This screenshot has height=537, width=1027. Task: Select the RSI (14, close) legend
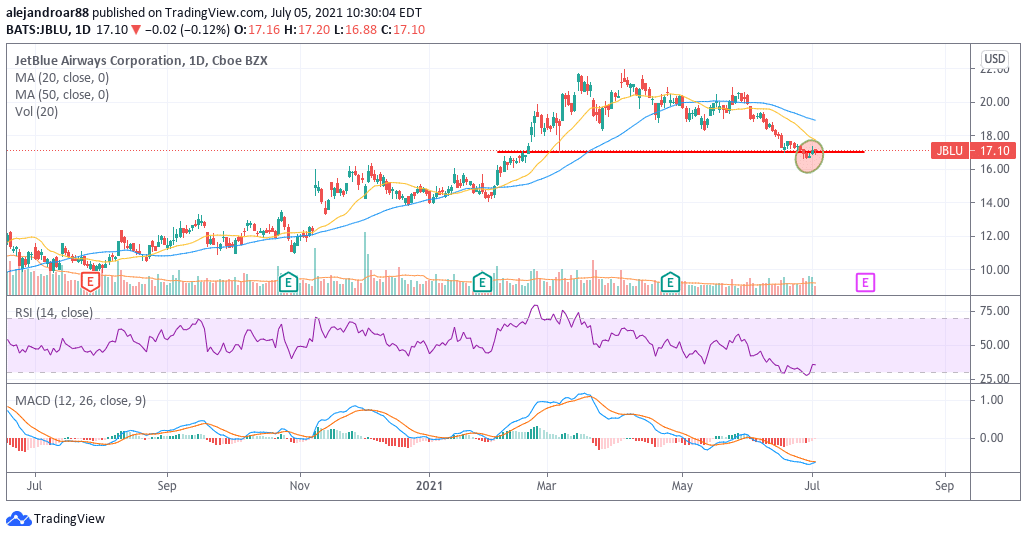54,312
